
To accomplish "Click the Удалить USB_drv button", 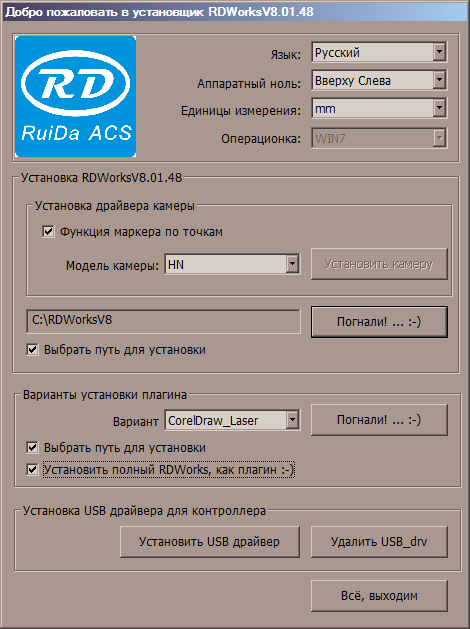I will [x=379, y=542].
